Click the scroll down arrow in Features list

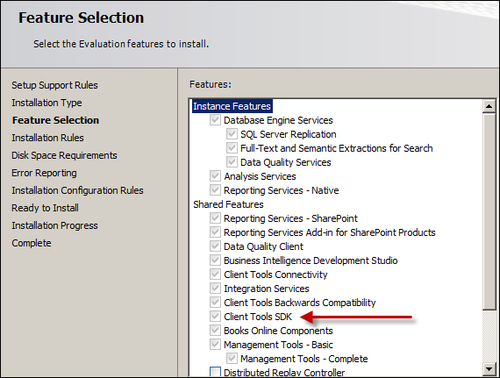pyautogui.click(x=489, y=369)
